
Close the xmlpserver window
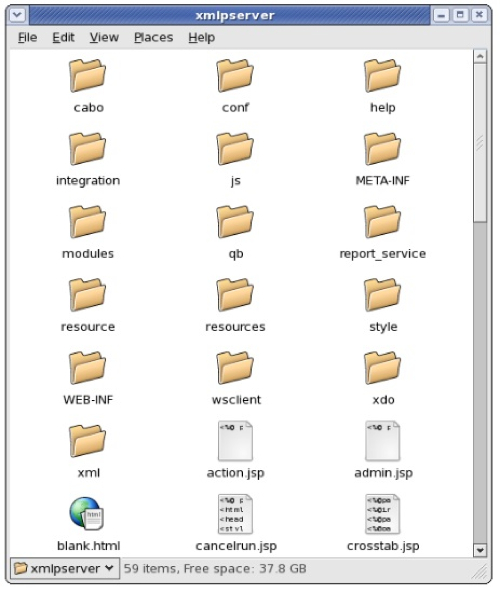coord(479,15)
